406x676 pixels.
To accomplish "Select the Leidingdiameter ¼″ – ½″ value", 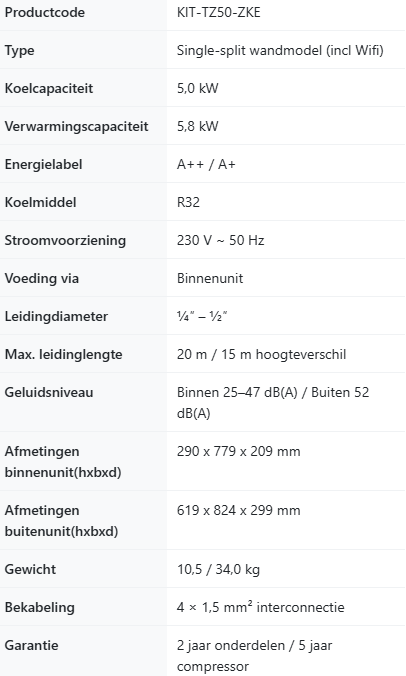I will [x=202, y=316].
